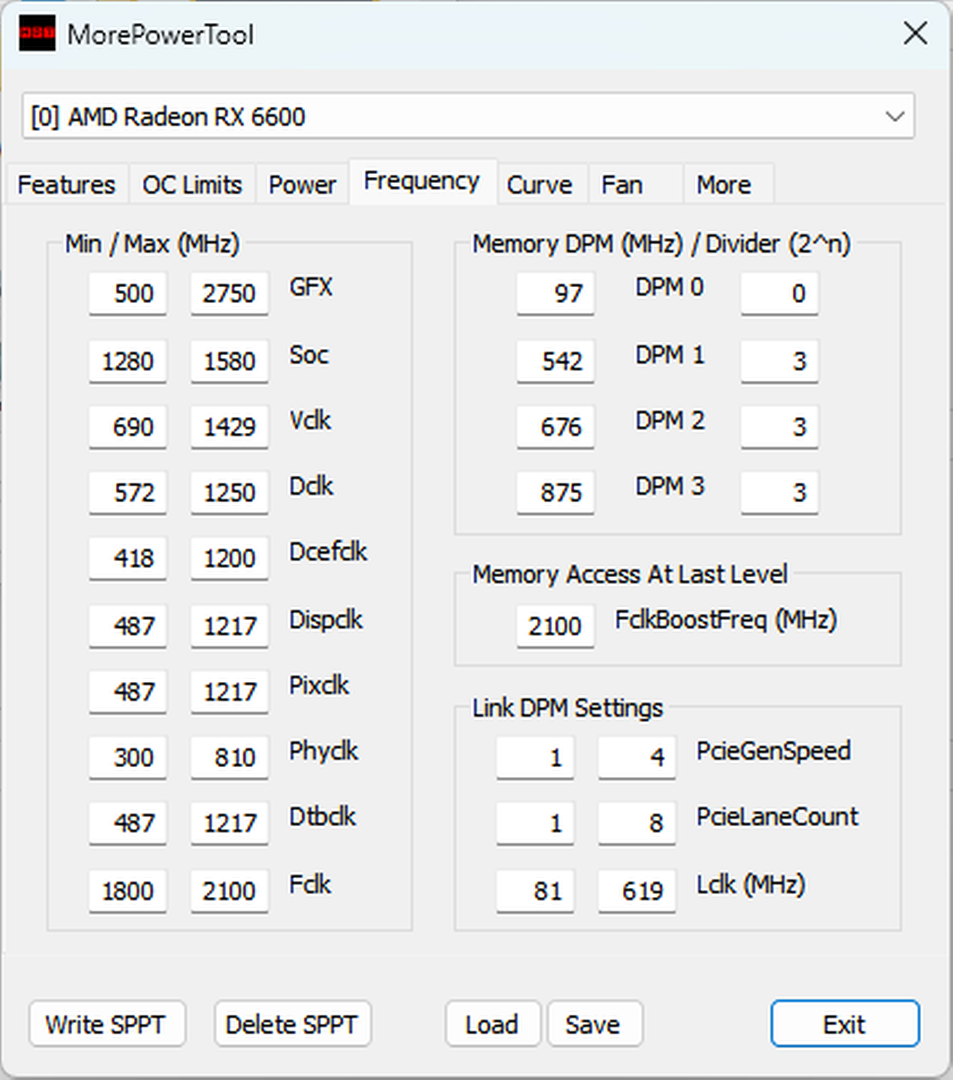The image size is (953, 1080).
Task: Click the DPM 0 memory frequency field
Action: click(555, 293)
